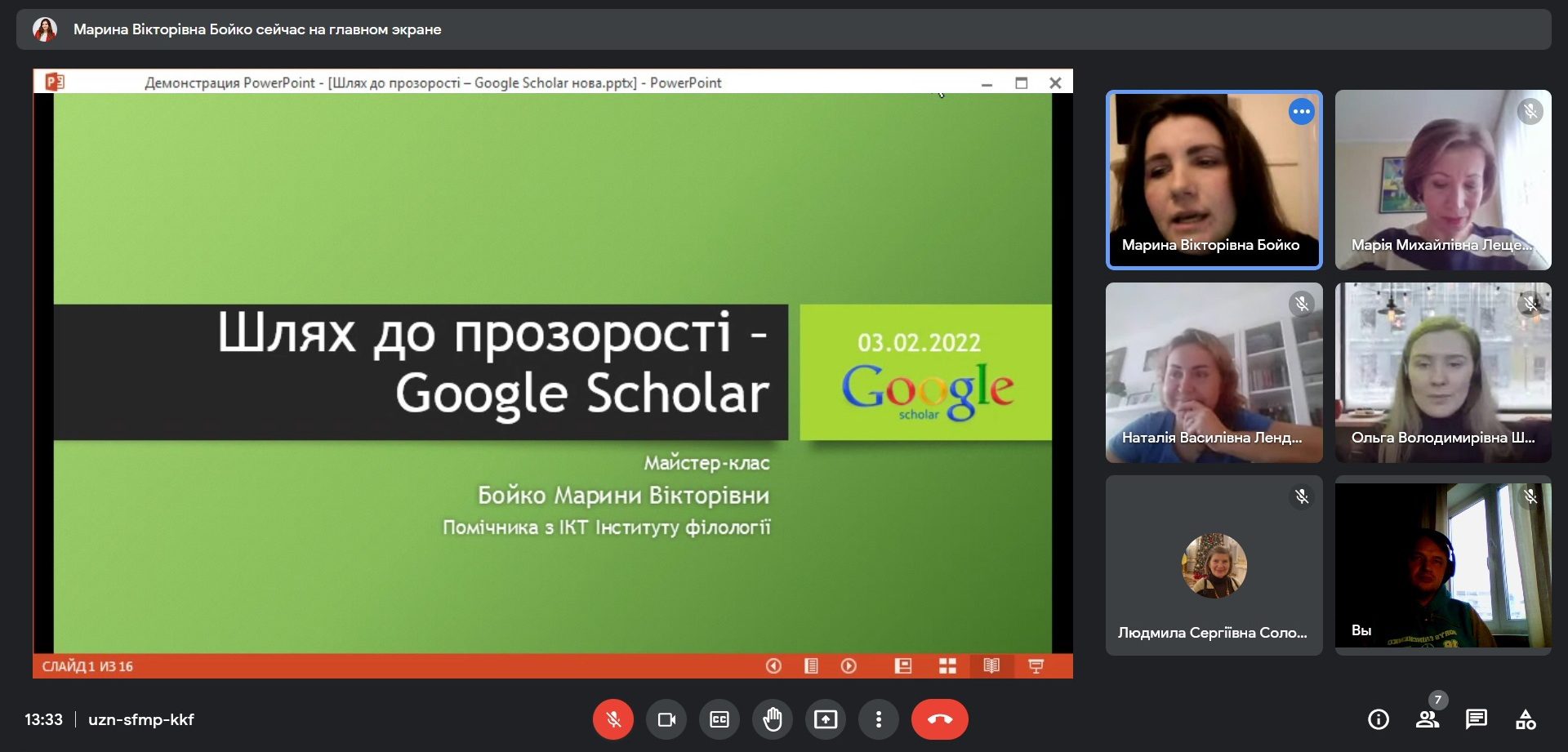Viewport: 1568px width, 752px height.
Task: Open the chat panel
Action: click(x=1477, y=719)
